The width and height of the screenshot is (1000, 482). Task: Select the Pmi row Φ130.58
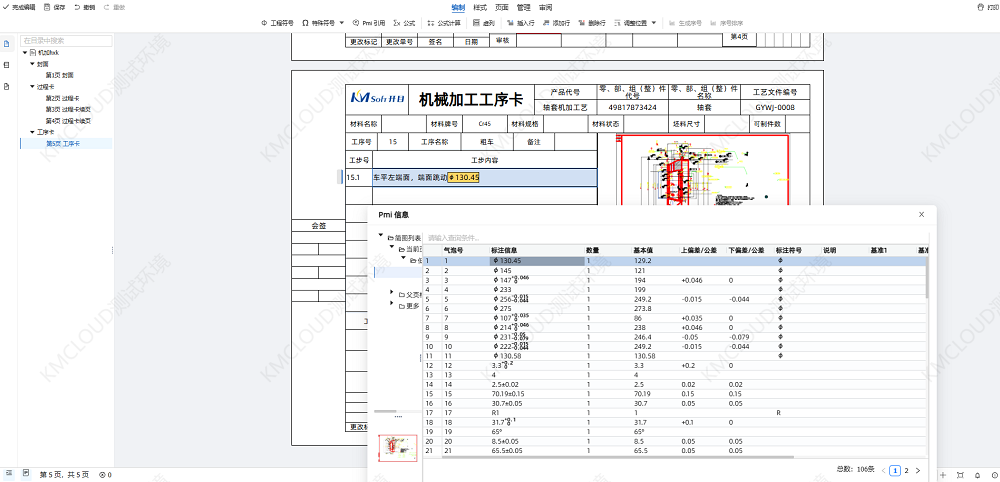[x=675, y=356]
